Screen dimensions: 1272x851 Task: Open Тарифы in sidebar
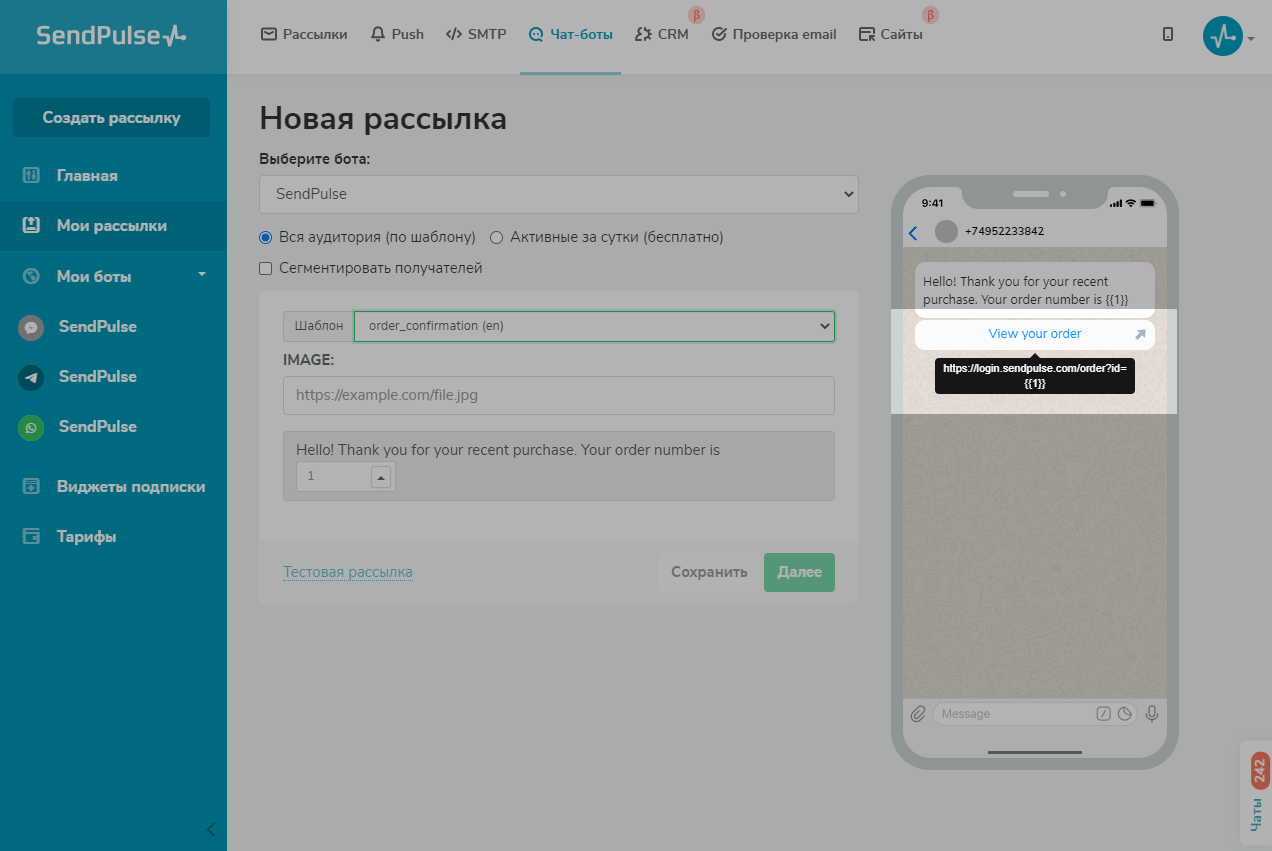pos(113,537)
